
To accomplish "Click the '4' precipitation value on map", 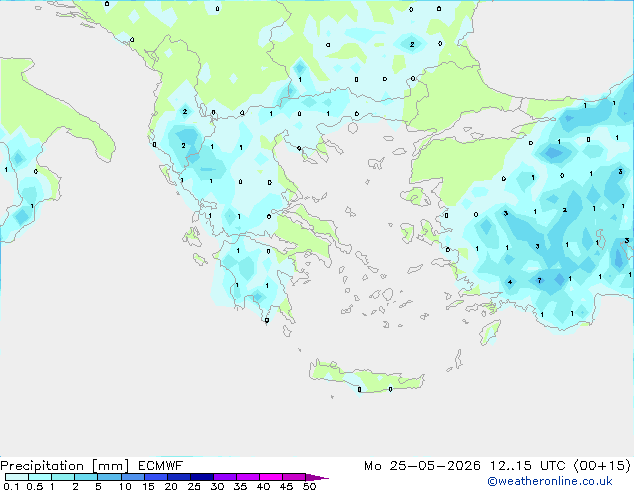I will click(510, 282).
